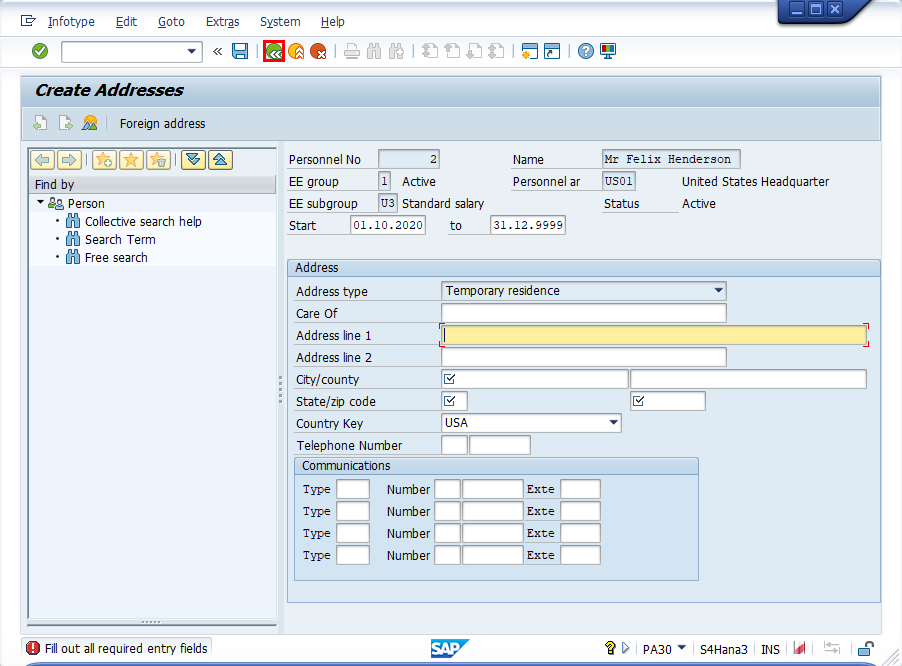Click the blue Help question mark icon
Viewport: 902px width, 666px height.
[586, 51]
